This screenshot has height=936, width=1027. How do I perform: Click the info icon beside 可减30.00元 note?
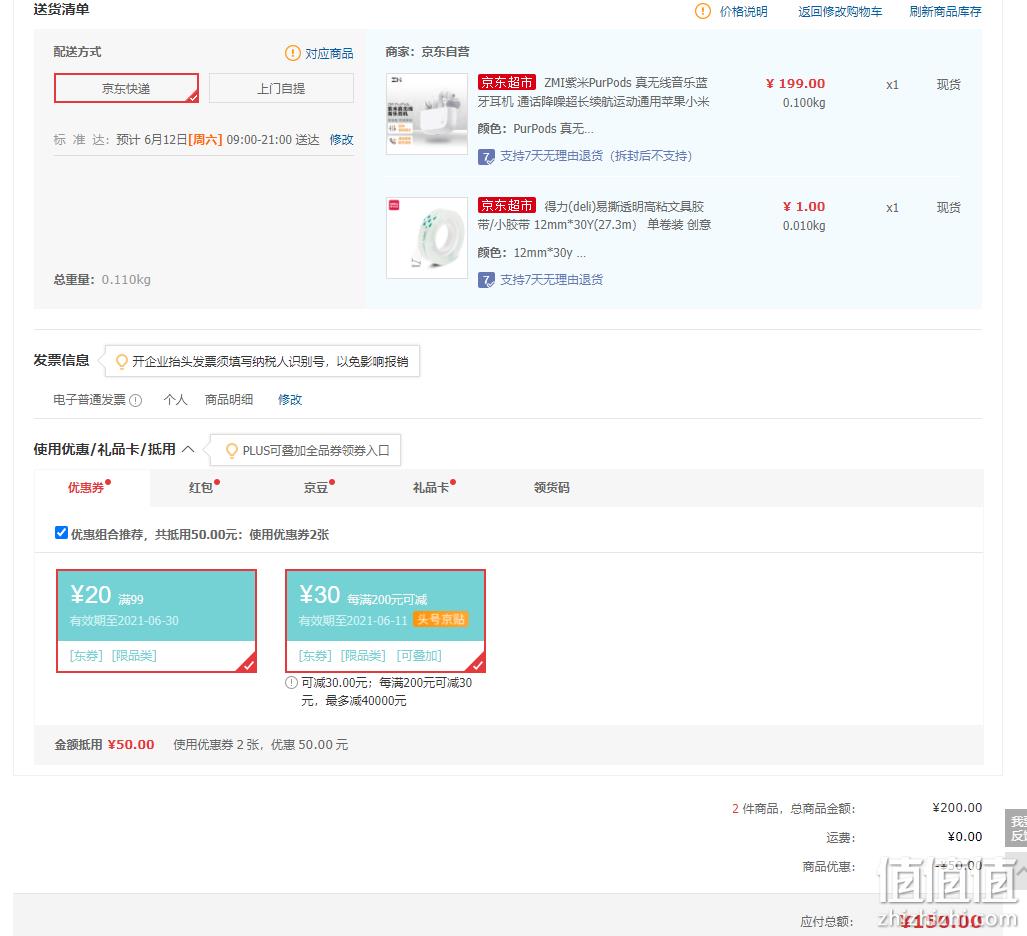[291, 683]
